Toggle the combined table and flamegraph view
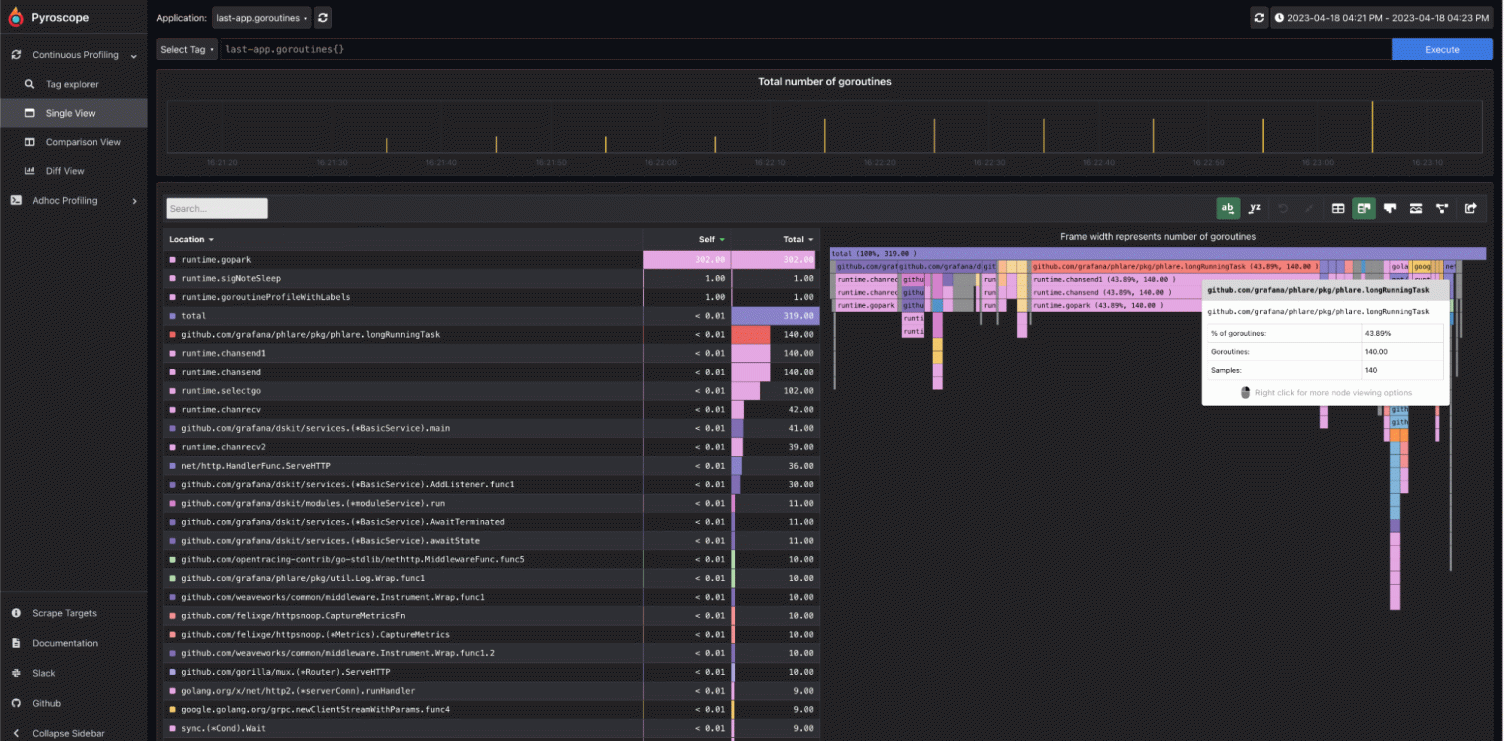This screenshot has height=741, width=1504. point(1364,208)
